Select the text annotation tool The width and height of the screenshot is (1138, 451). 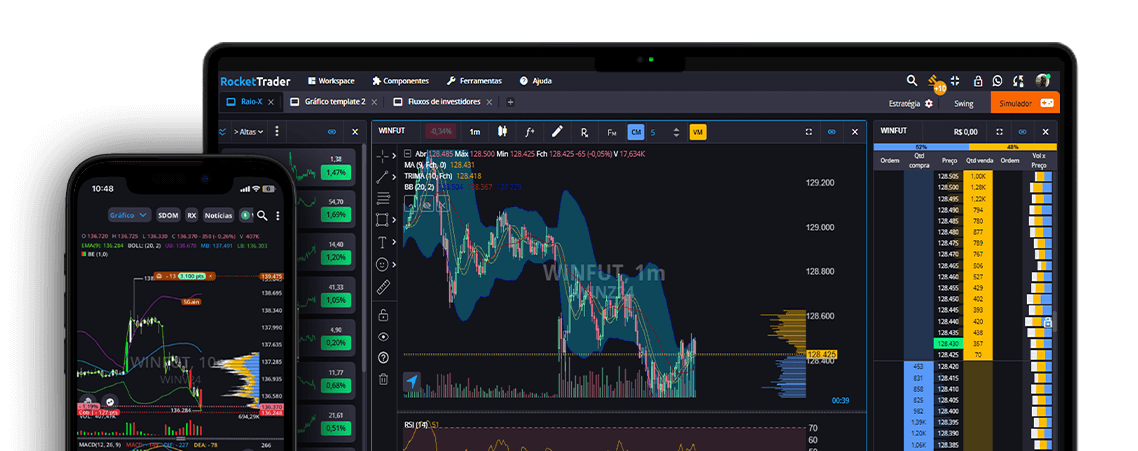(x=382, y=242)
